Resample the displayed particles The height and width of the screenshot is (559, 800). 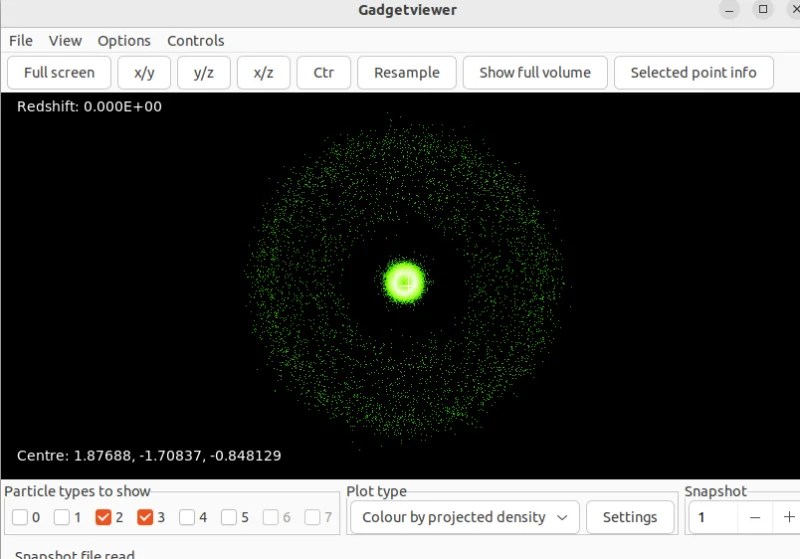click(x=406, y=72)
